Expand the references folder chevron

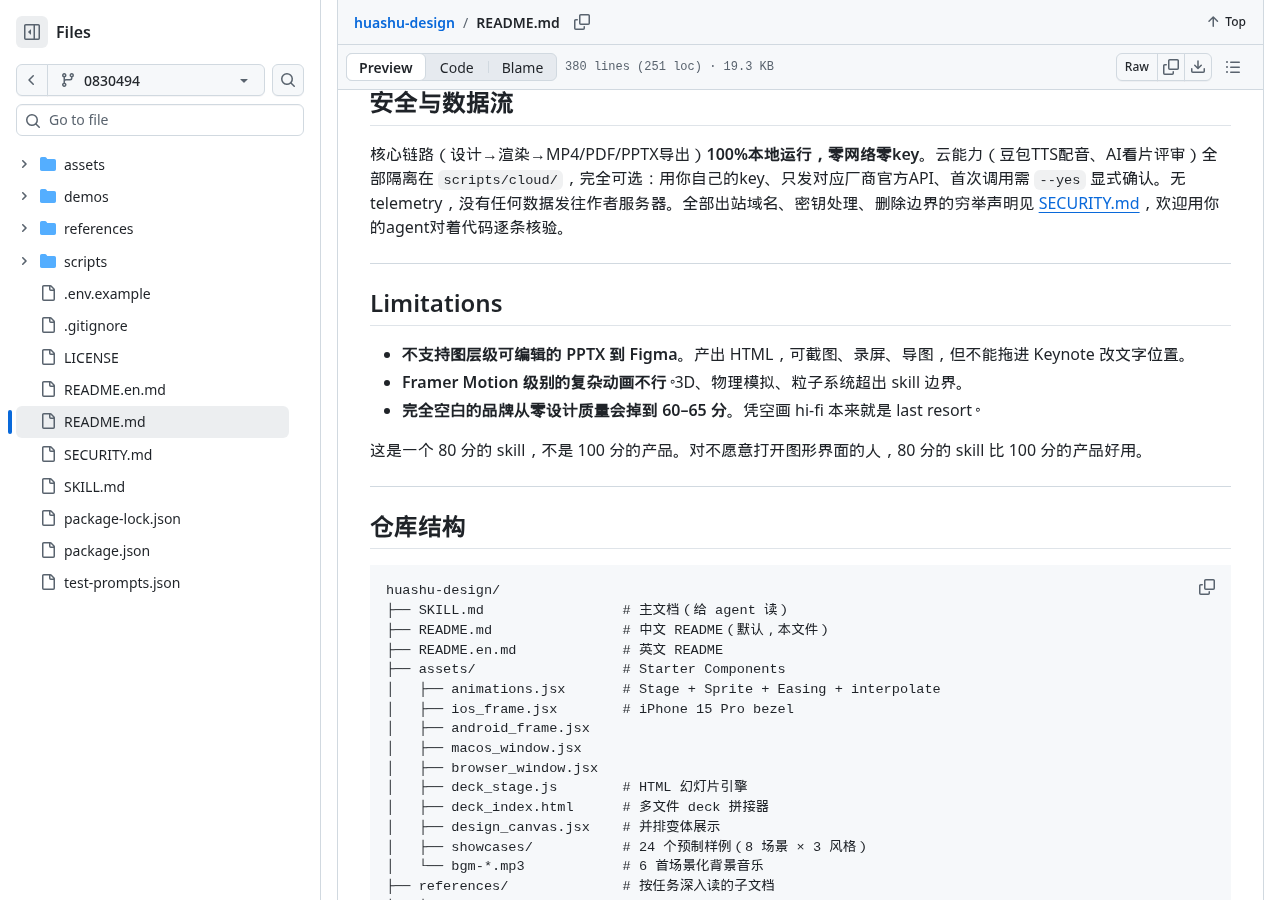[24, 228]
